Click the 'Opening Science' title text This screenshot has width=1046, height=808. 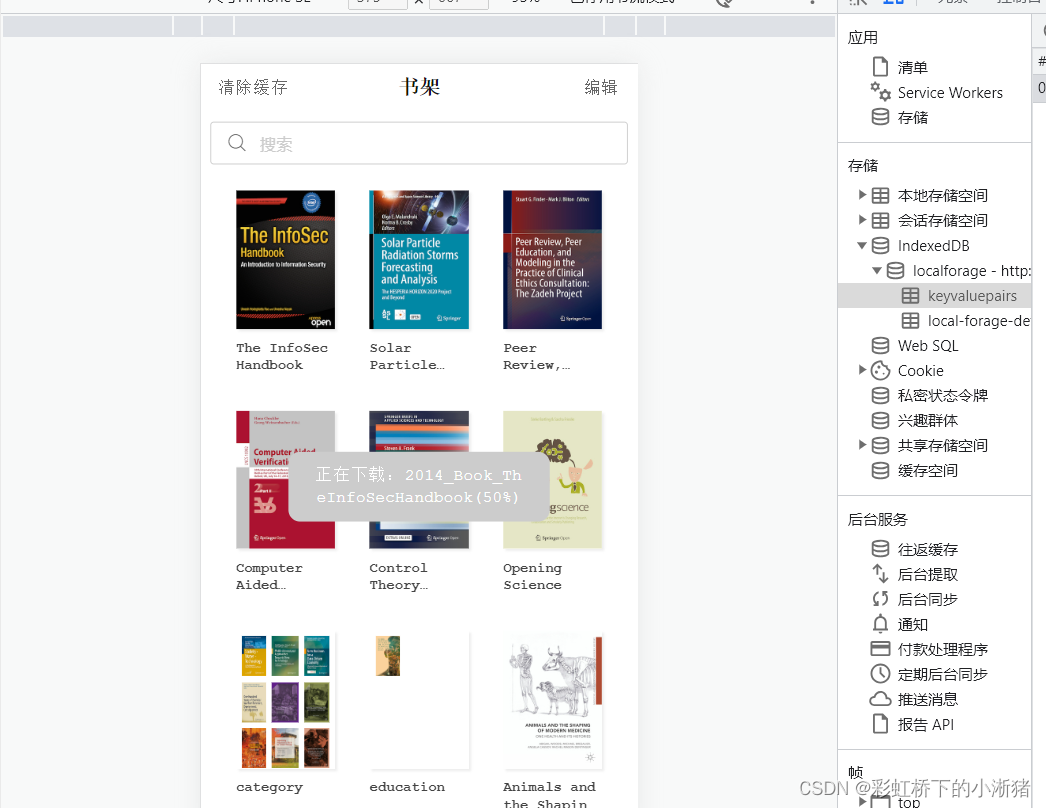click(x=532, y=576)
